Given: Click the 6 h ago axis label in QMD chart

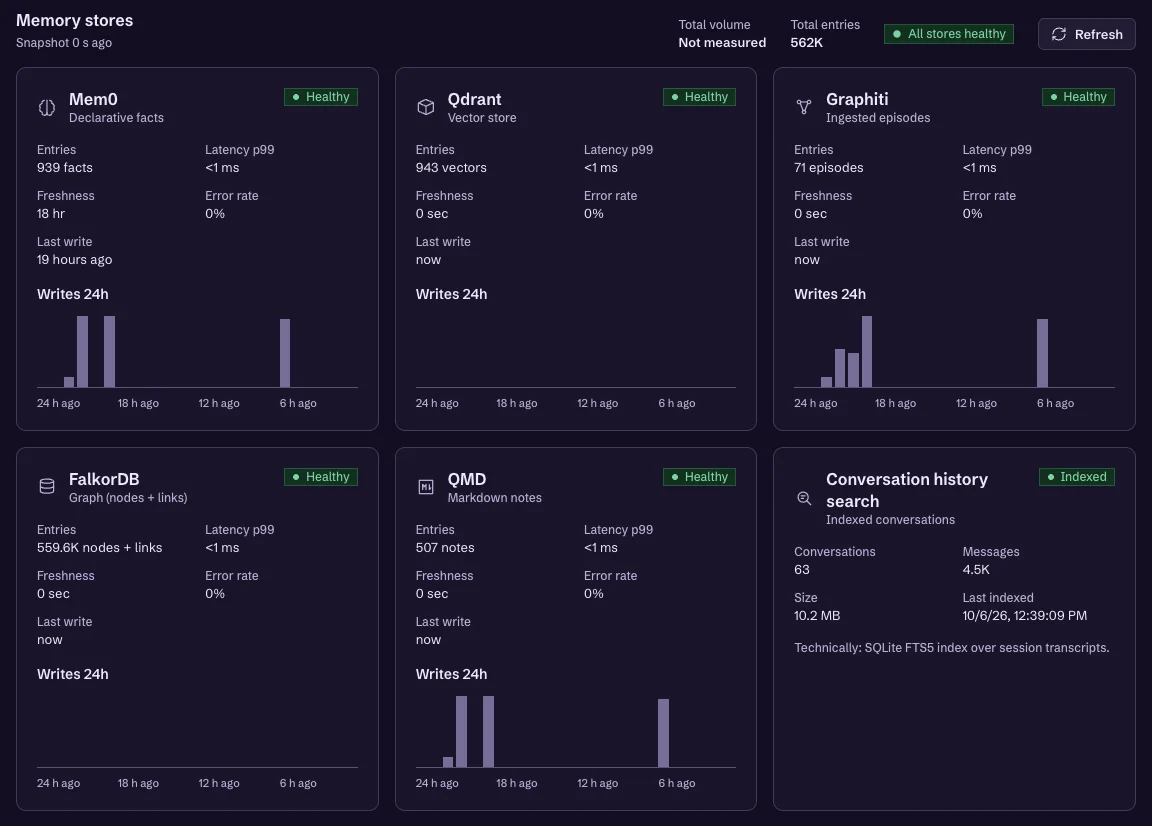Looking at the screenshot, I should click(x=677, y=783).
